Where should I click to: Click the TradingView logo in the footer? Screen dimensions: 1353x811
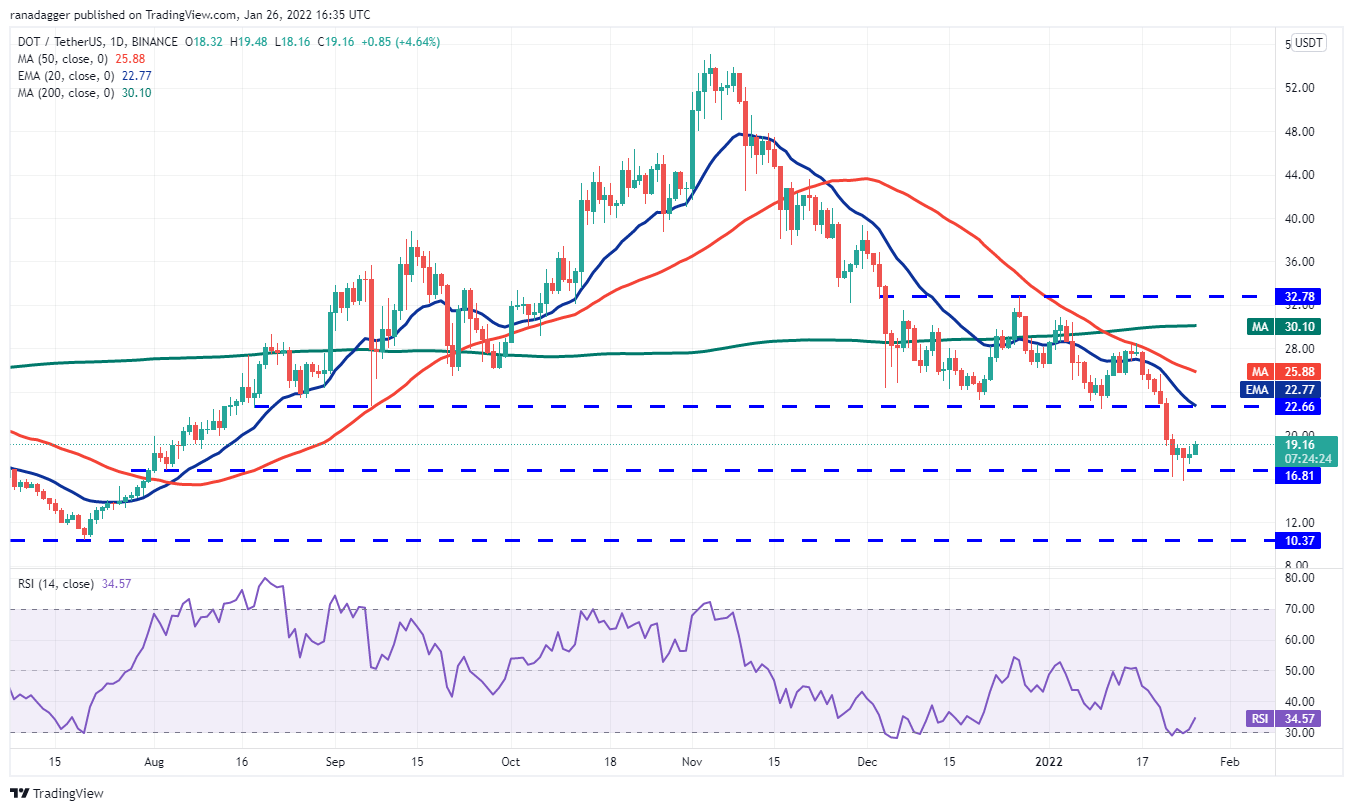click(57, 794)
